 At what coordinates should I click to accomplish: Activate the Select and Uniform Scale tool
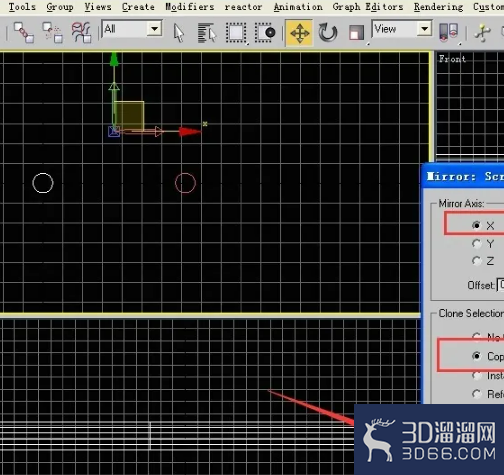click(x=356, y=33)
